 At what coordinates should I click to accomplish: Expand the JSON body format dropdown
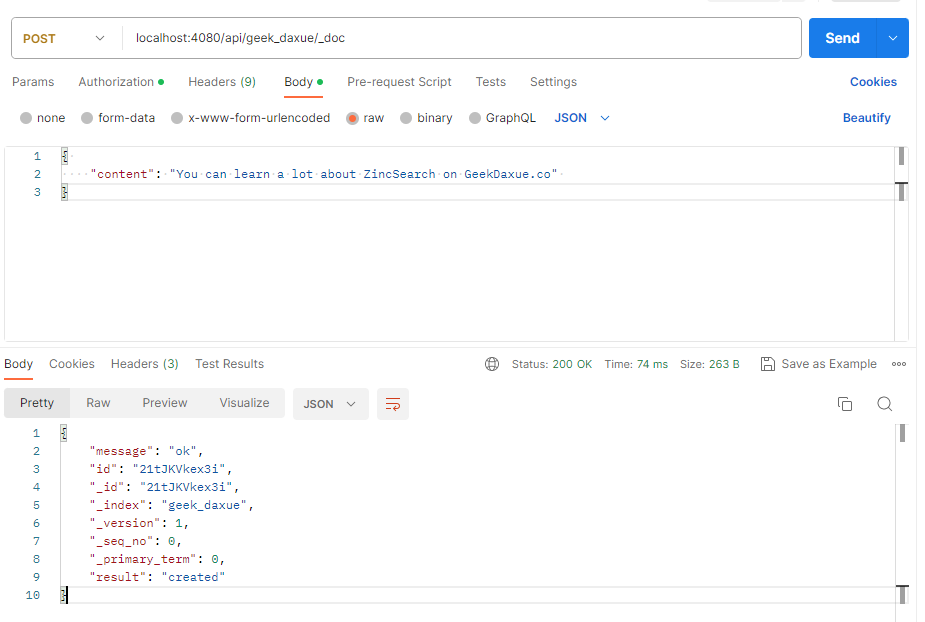point(582,118)
